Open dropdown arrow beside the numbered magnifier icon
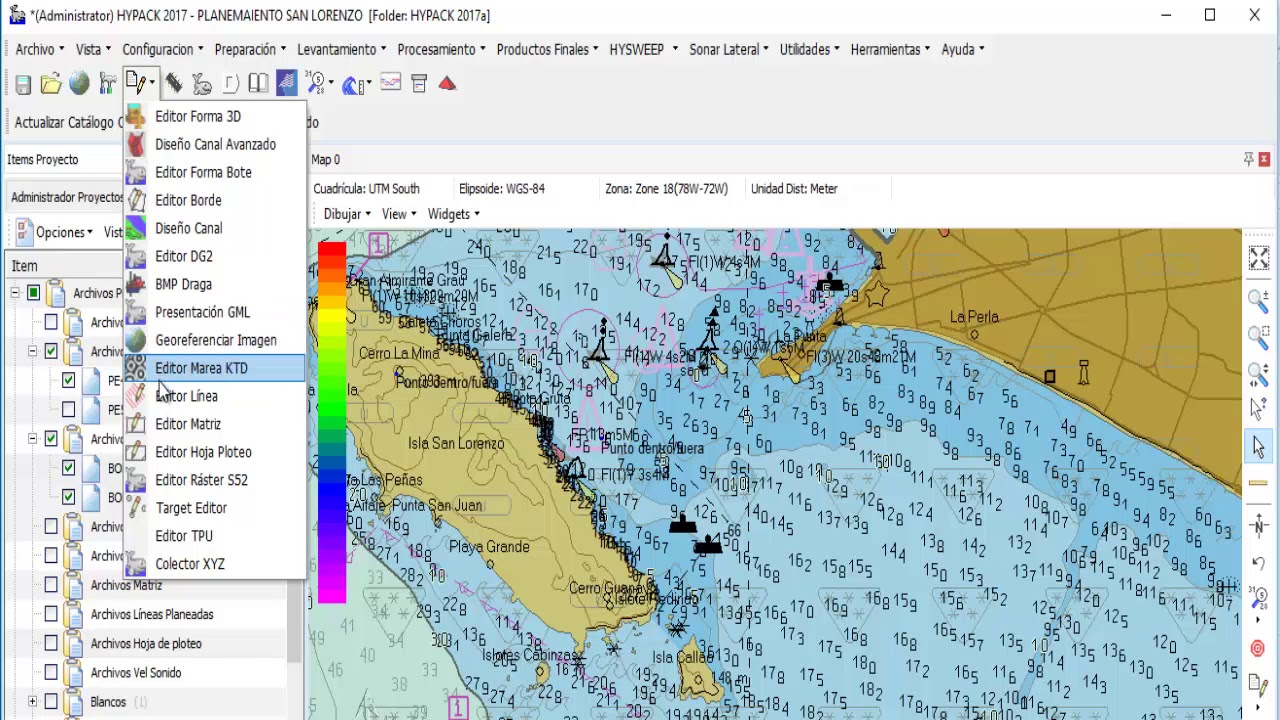Viewport: 1280px width, 720px height. [x=331, y=85]
